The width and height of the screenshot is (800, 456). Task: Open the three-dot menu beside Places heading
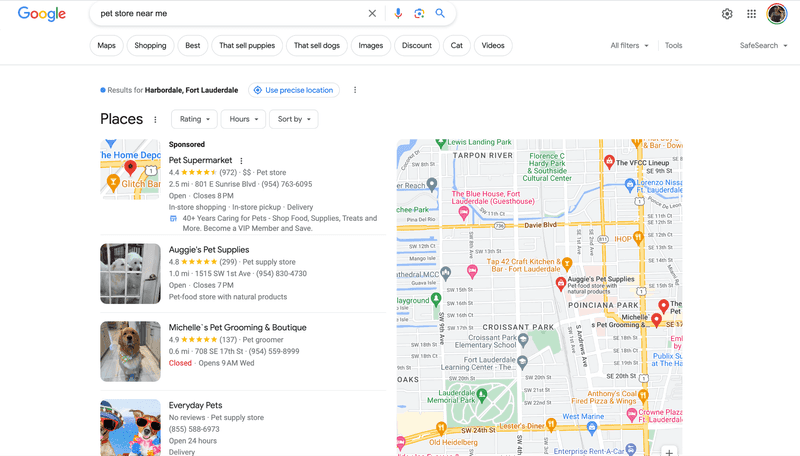point(155,120)
